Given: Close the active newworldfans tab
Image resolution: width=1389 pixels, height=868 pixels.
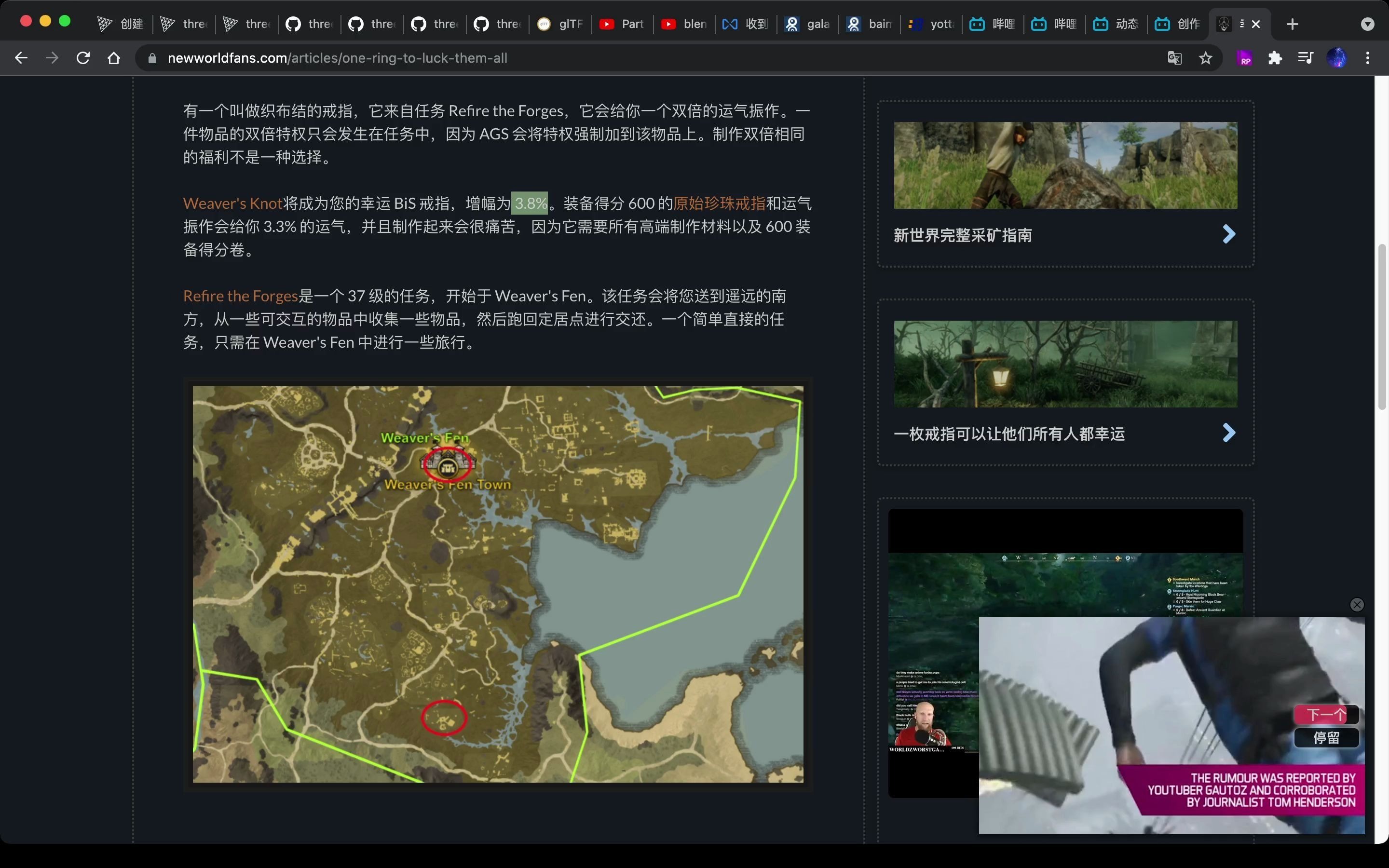Looking at the screenshot, I should (x=1256, y=24).
